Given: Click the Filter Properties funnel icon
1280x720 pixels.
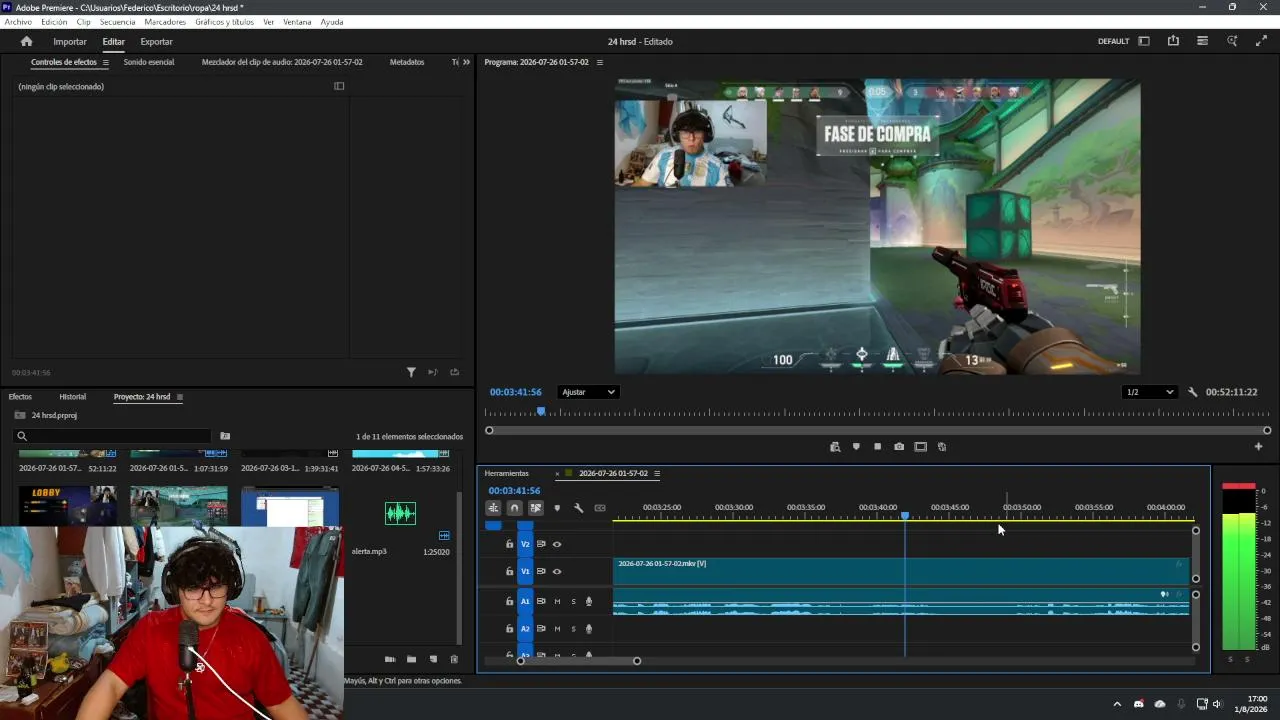Looking at the screenshot, I should [411, 372].
